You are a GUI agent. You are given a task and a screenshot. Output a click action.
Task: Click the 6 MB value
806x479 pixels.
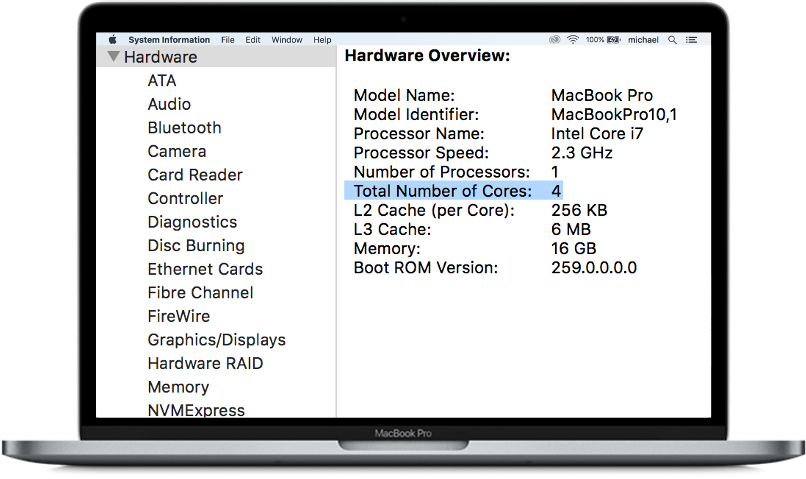(571, 230)
